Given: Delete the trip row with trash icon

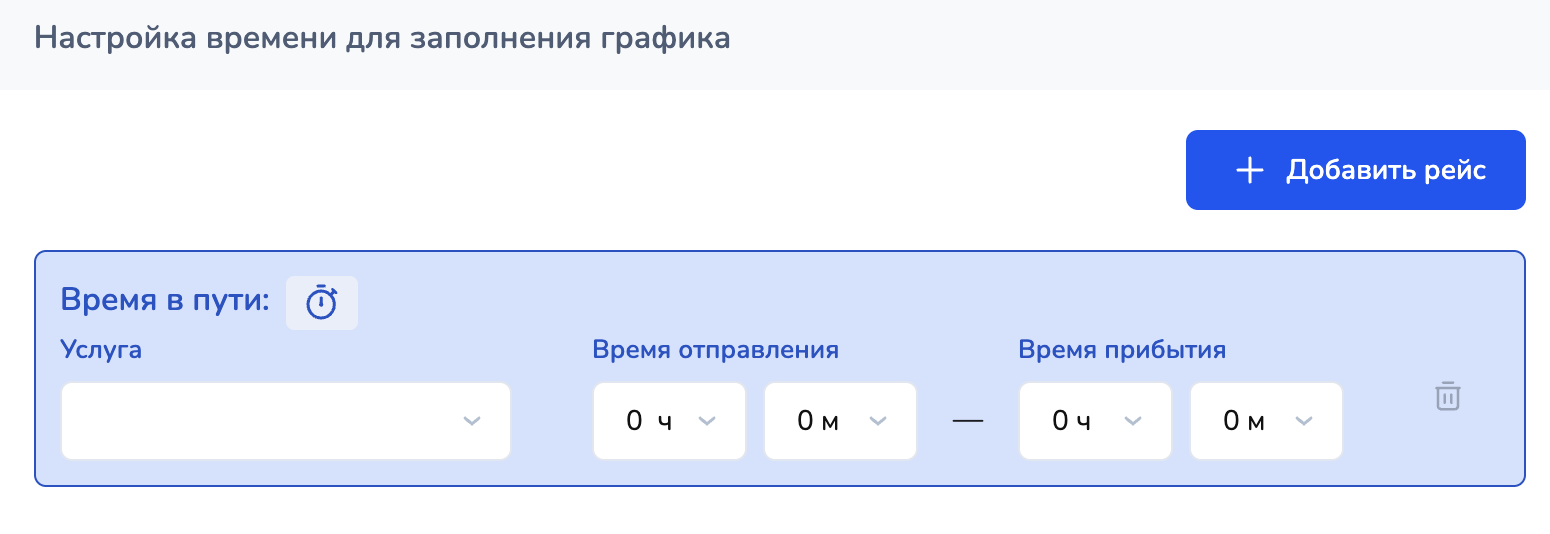Looking at the screenshot, I should pos(1448,396).
